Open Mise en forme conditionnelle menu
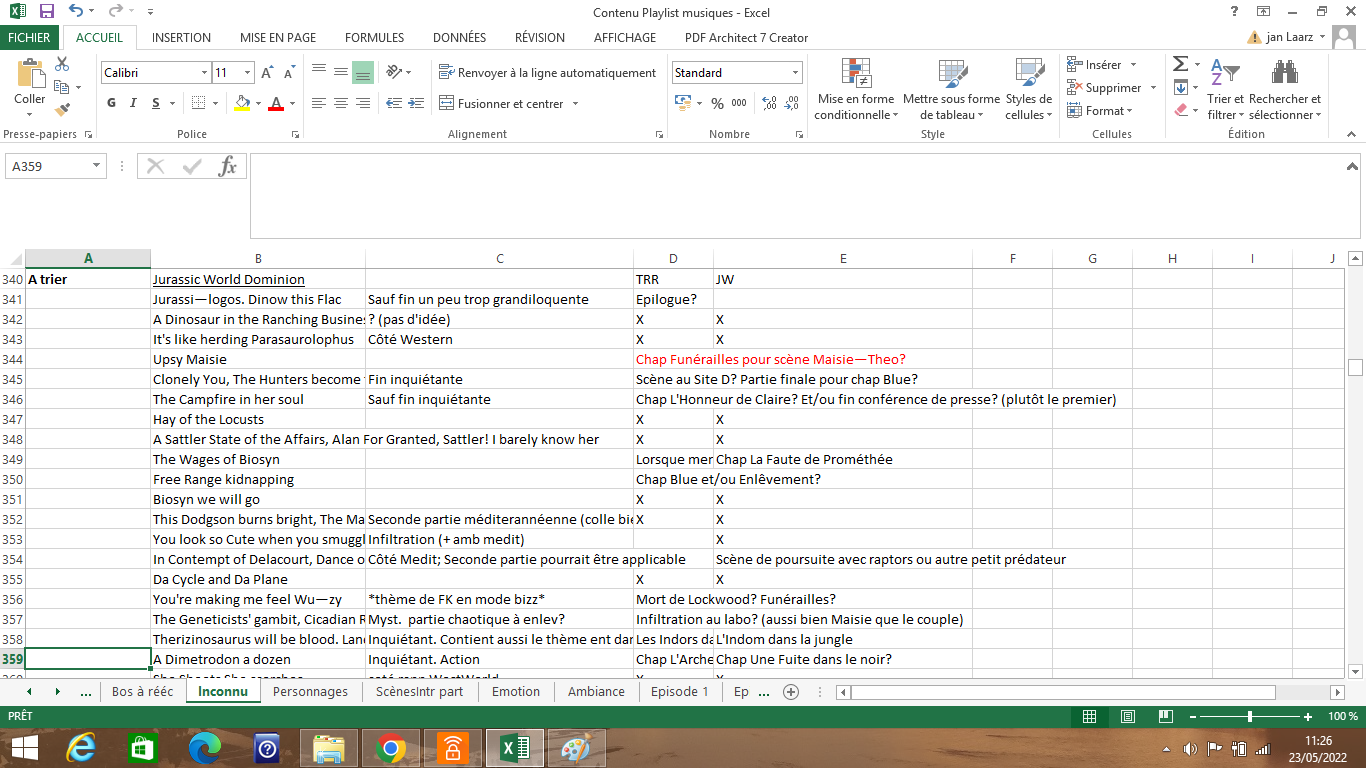This screenshot has height=768, width=1366. 856,89
